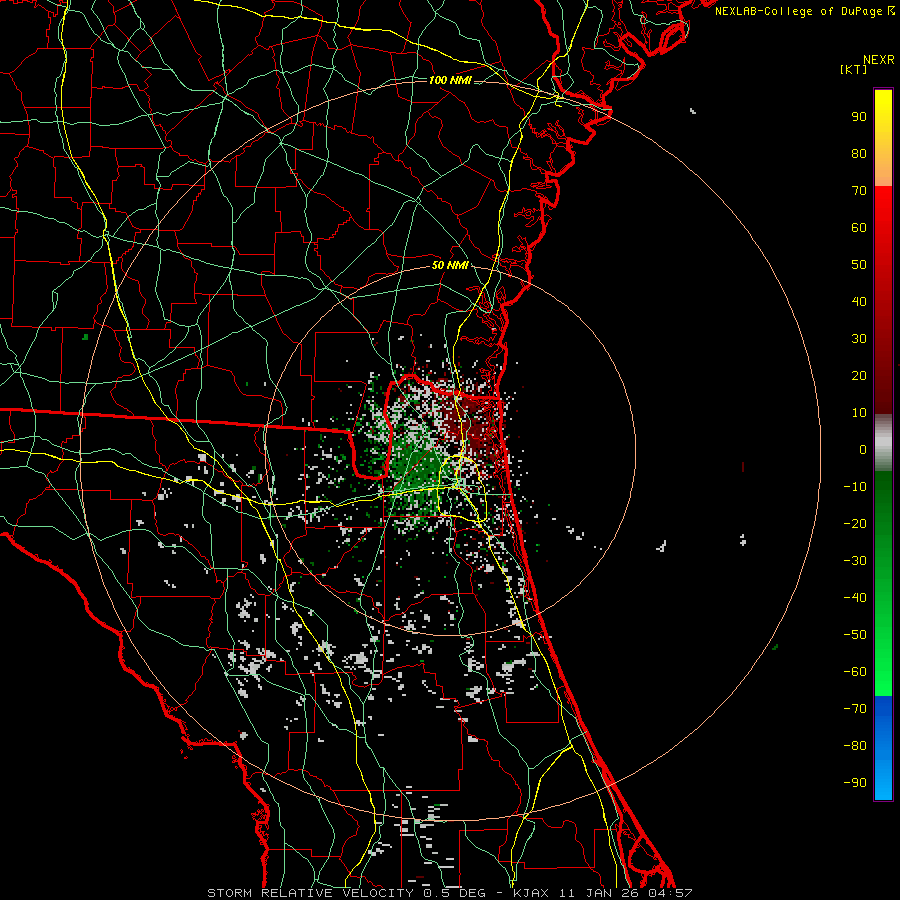The width and height of the screenshot is (900, 900).
Task: Click the positive 40 scale value
Action: (x=859, y=302)
